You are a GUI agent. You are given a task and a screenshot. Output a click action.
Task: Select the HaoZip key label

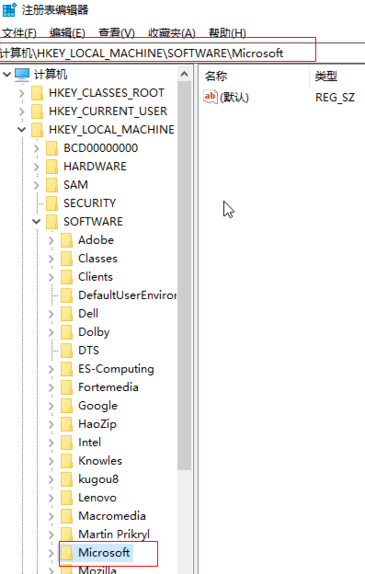tap(97, 424)
